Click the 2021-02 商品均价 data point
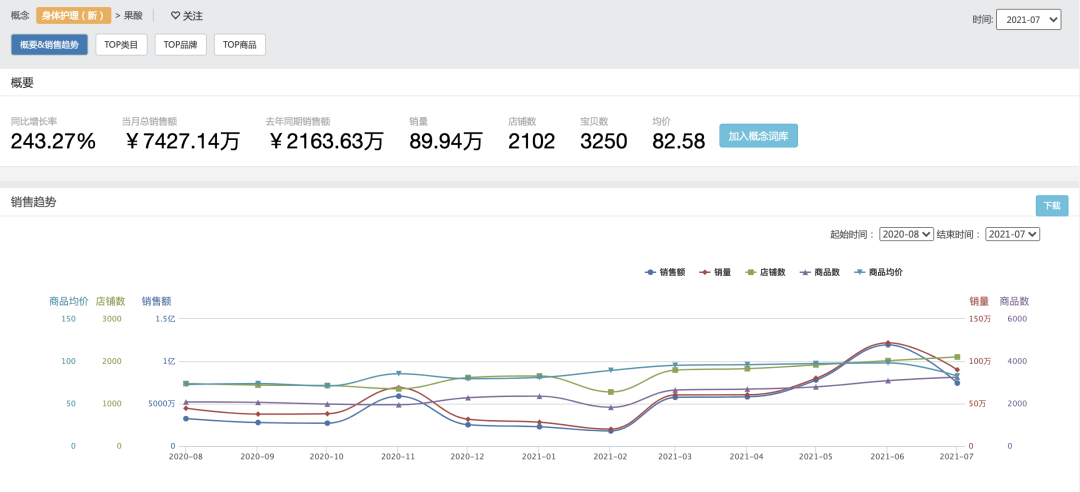The width and height of the screenshot is (1080, 492). tap(611, 370)
